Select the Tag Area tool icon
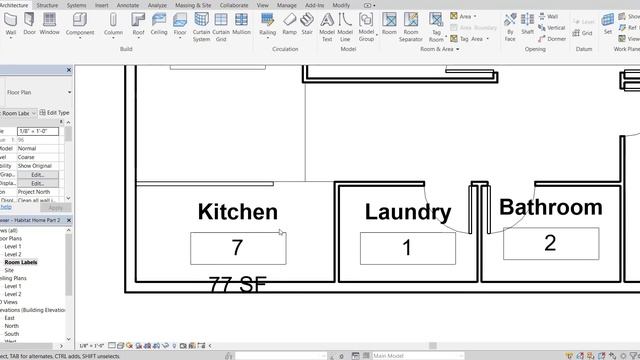This screenshot has height=360, width=640. coord(453,38)
